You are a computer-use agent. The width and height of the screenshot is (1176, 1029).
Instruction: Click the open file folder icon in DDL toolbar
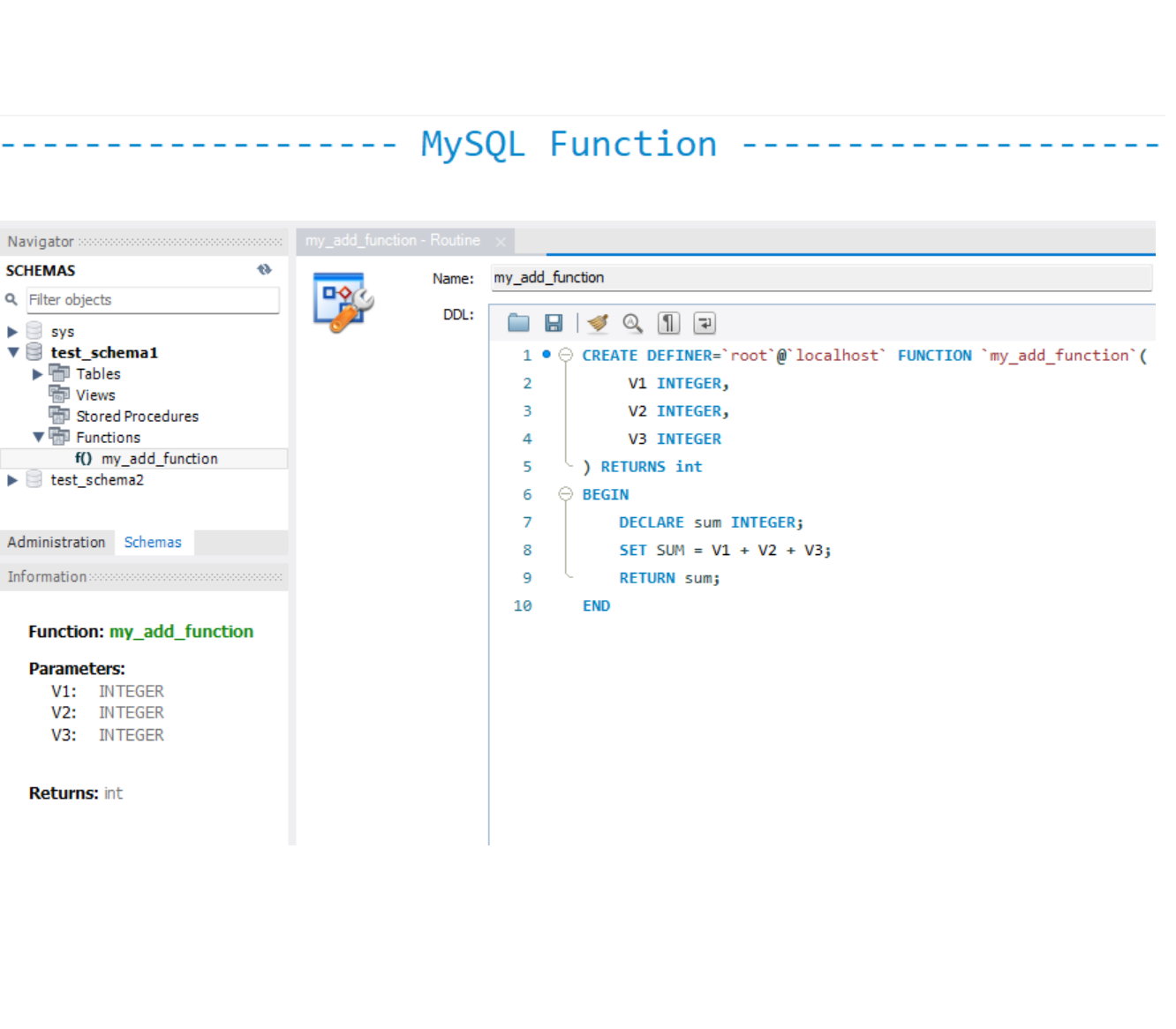point(518,323)
